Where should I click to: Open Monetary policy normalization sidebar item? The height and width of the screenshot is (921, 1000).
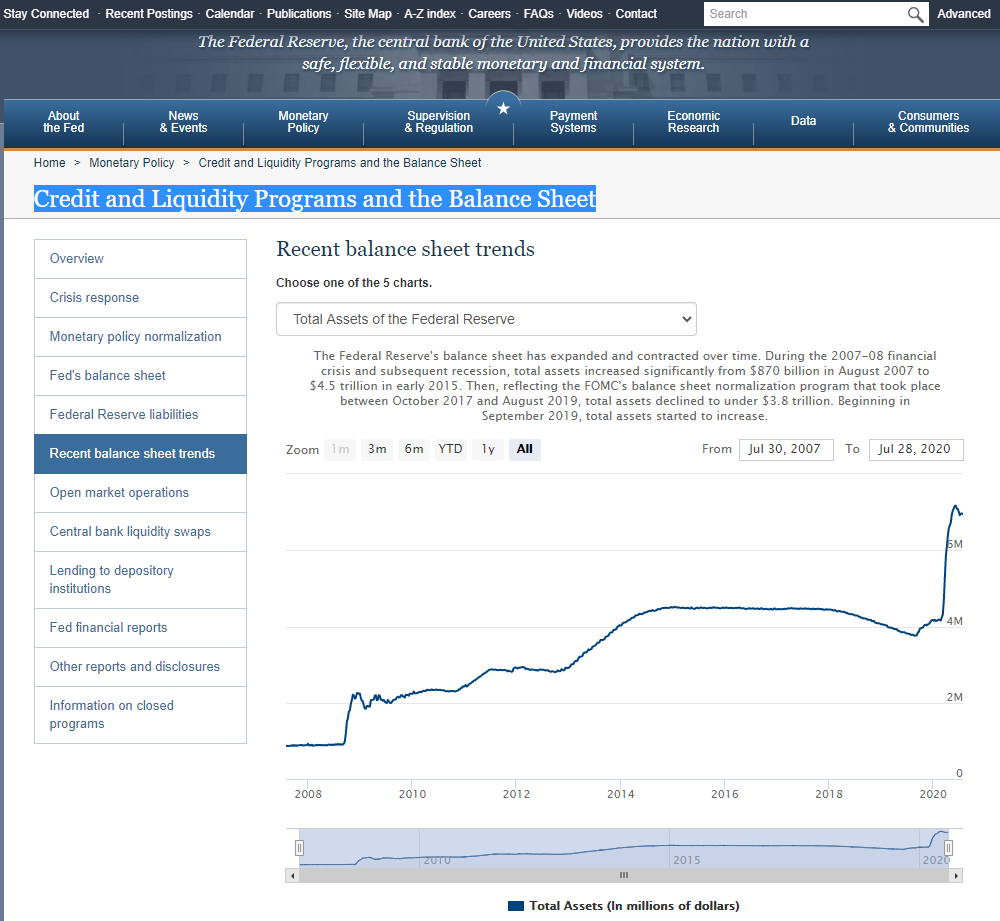tap(140, 337)
